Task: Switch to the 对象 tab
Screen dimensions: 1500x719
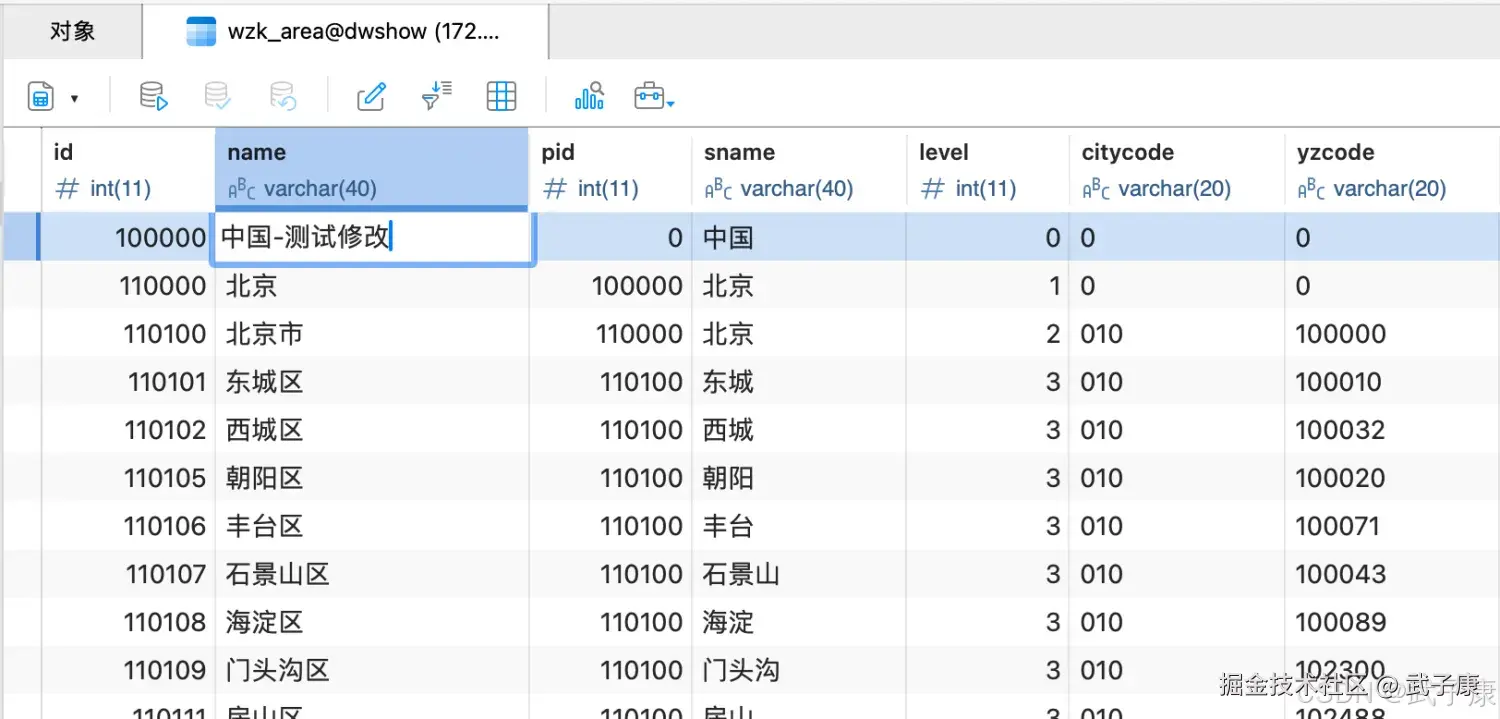Action: [x=71, y=31]
